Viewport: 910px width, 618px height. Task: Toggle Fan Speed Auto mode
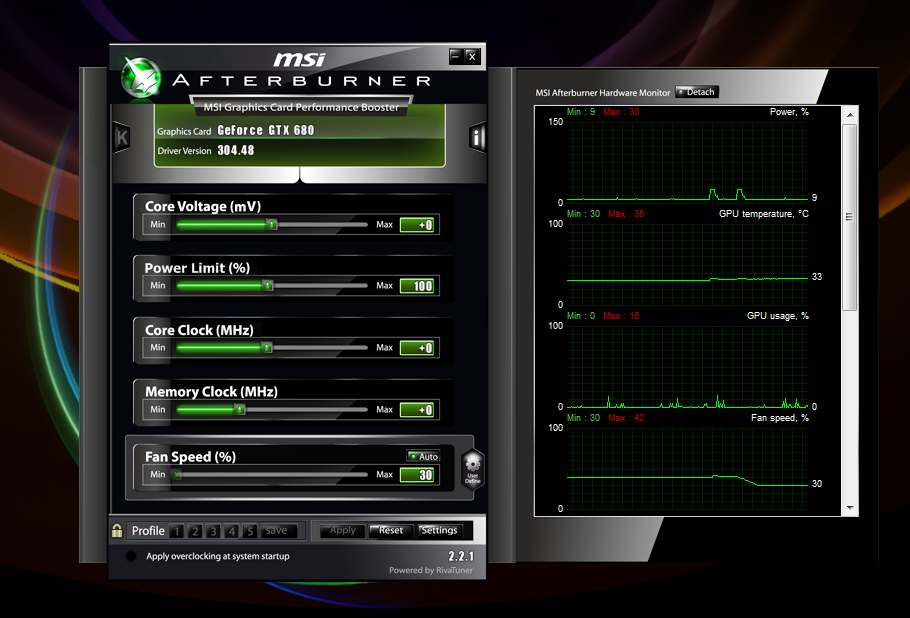click(x=423, y=456)
